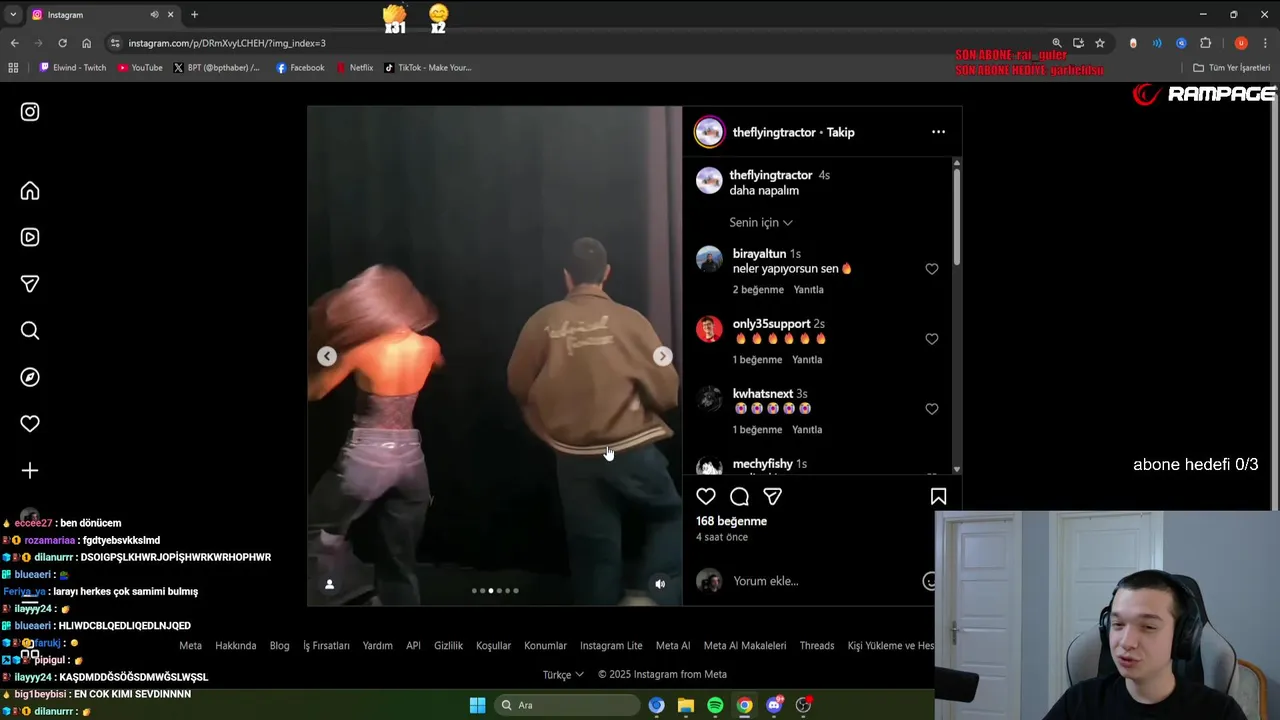
Task: Expand the 'Senin için' comment sort dropdown
Action: 761,222
